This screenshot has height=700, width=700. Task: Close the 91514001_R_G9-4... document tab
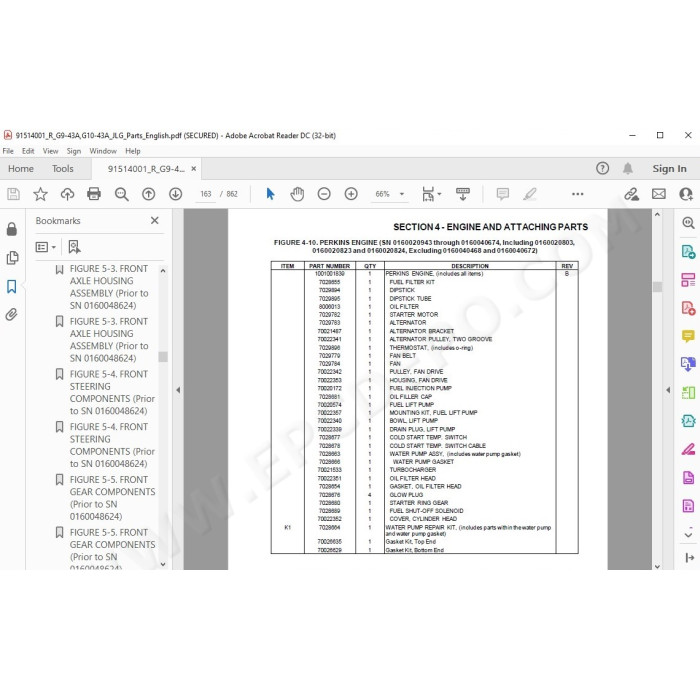[193, 168]
